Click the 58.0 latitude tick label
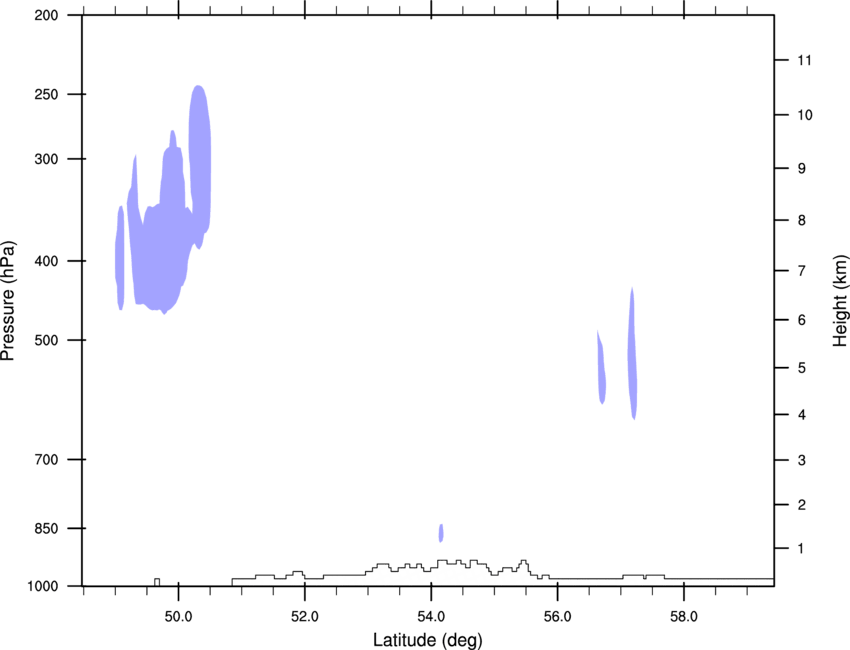 [x=684, y=617]
